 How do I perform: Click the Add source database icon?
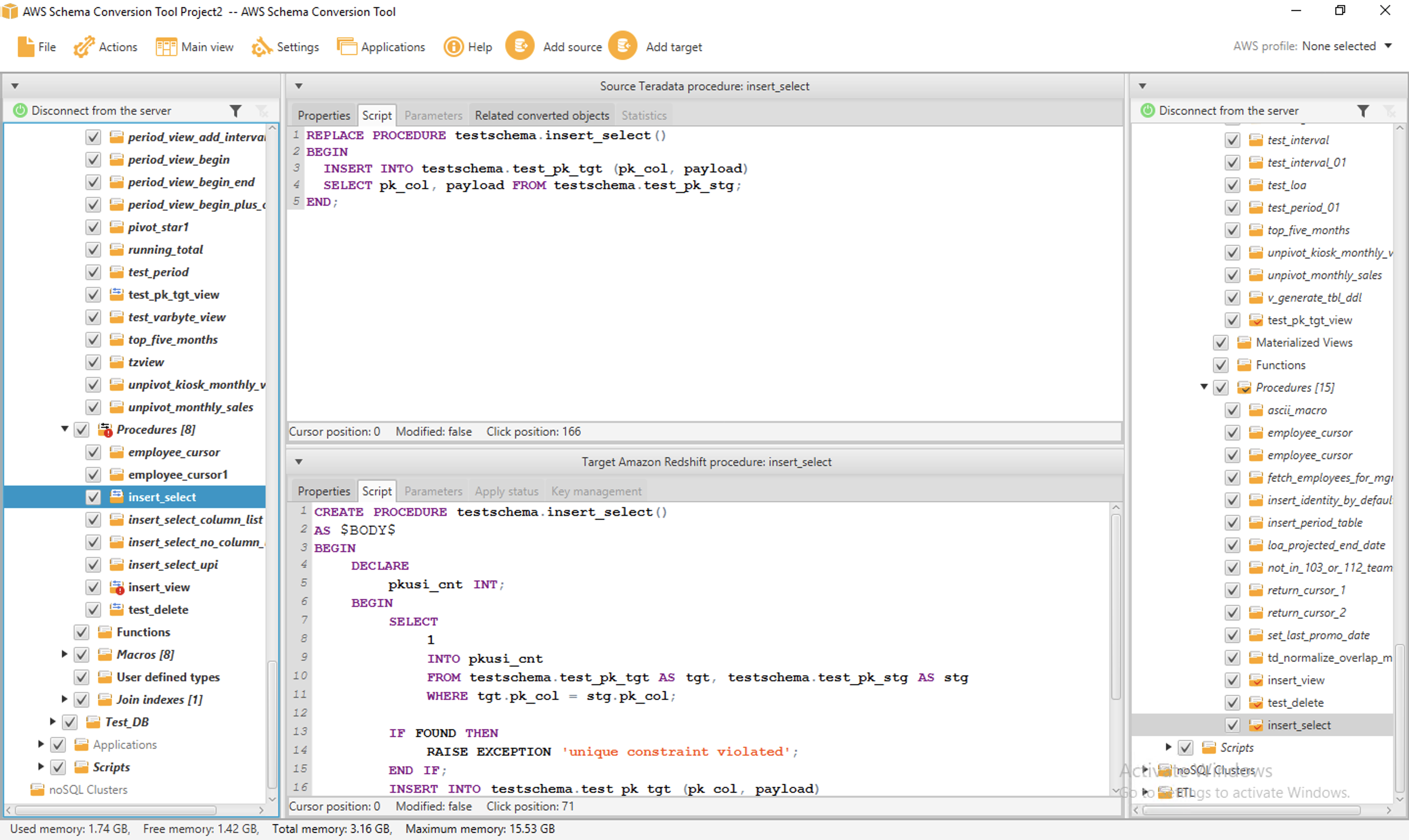coord(519,46)
